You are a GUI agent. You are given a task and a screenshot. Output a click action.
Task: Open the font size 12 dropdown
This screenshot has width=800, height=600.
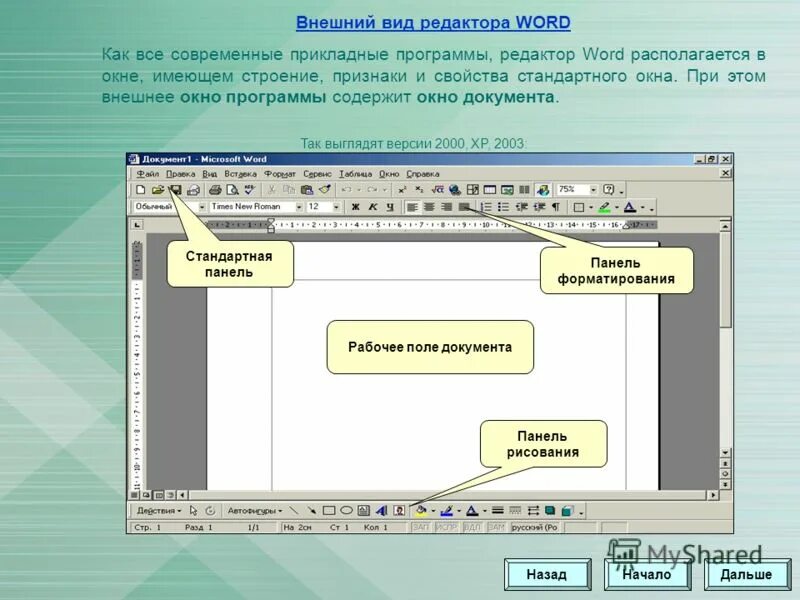tap(336, 207)
